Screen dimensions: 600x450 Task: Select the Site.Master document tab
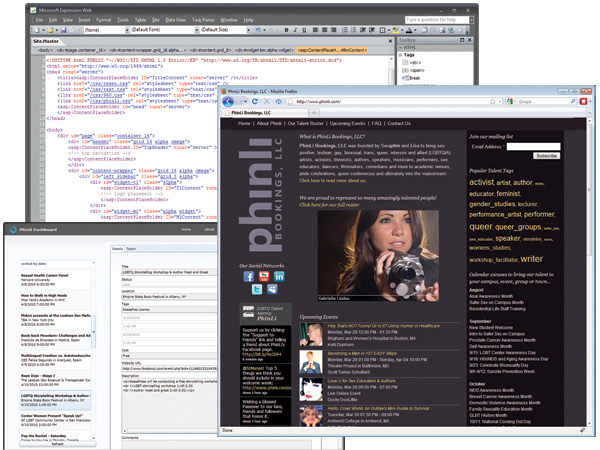[x=46, y=41]
